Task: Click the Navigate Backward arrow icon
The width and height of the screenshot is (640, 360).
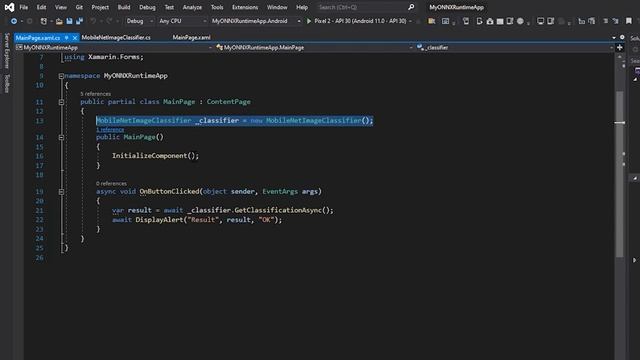Action: [x=14, y=21]
